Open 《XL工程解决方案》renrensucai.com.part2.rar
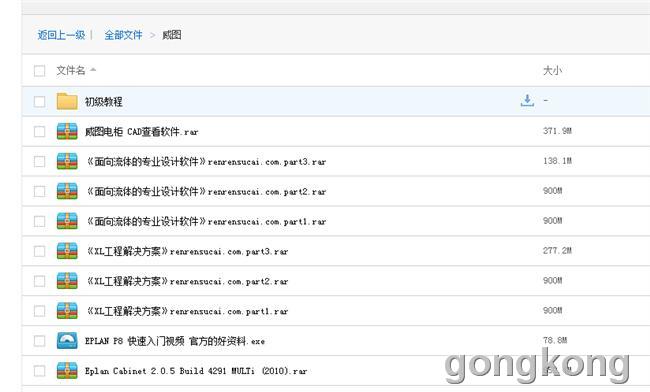650x392 pixels. (187, 281)
